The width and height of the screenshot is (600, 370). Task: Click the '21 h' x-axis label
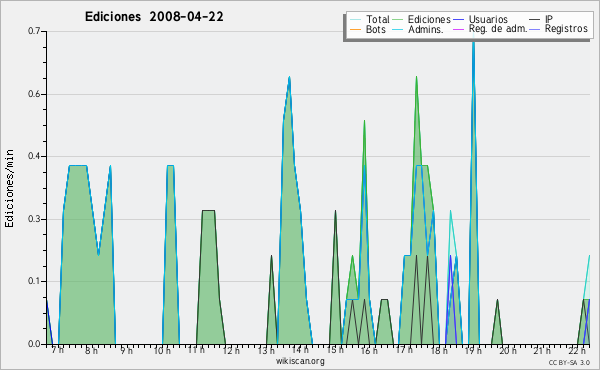tap(542, 350)
